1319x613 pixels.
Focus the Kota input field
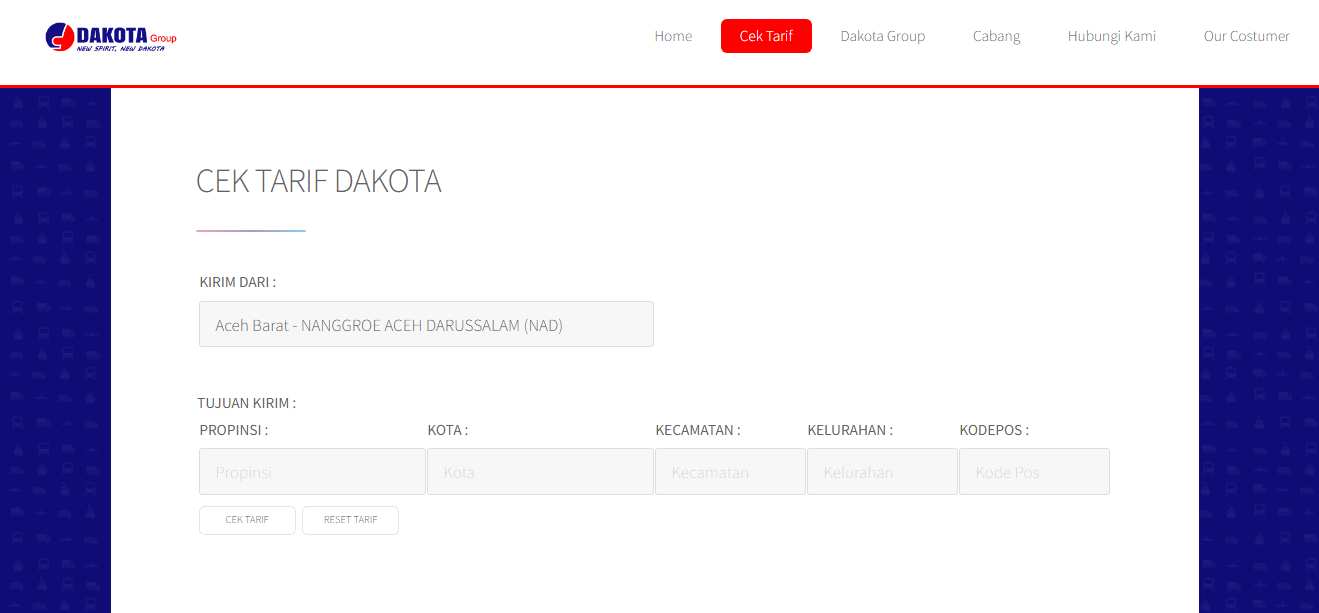coord(540,471)
